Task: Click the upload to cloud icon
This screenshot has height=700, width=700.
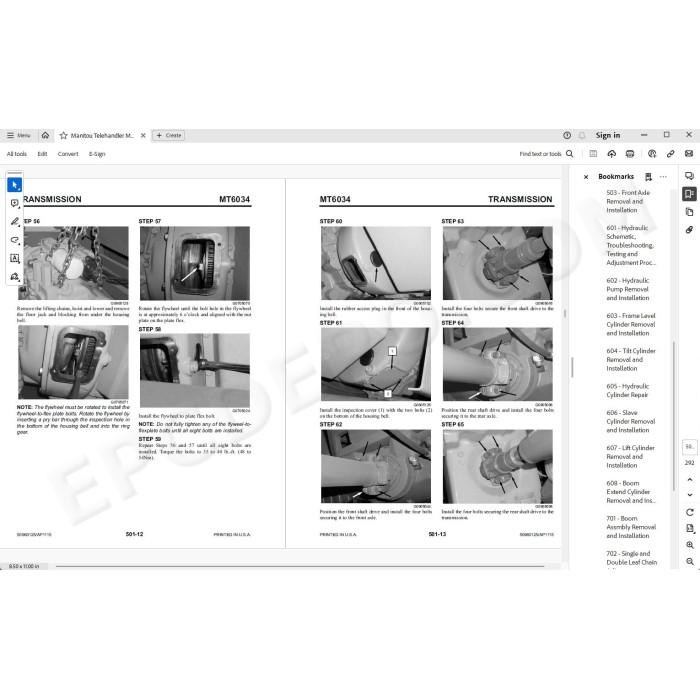Action: (x=612, y=154)
